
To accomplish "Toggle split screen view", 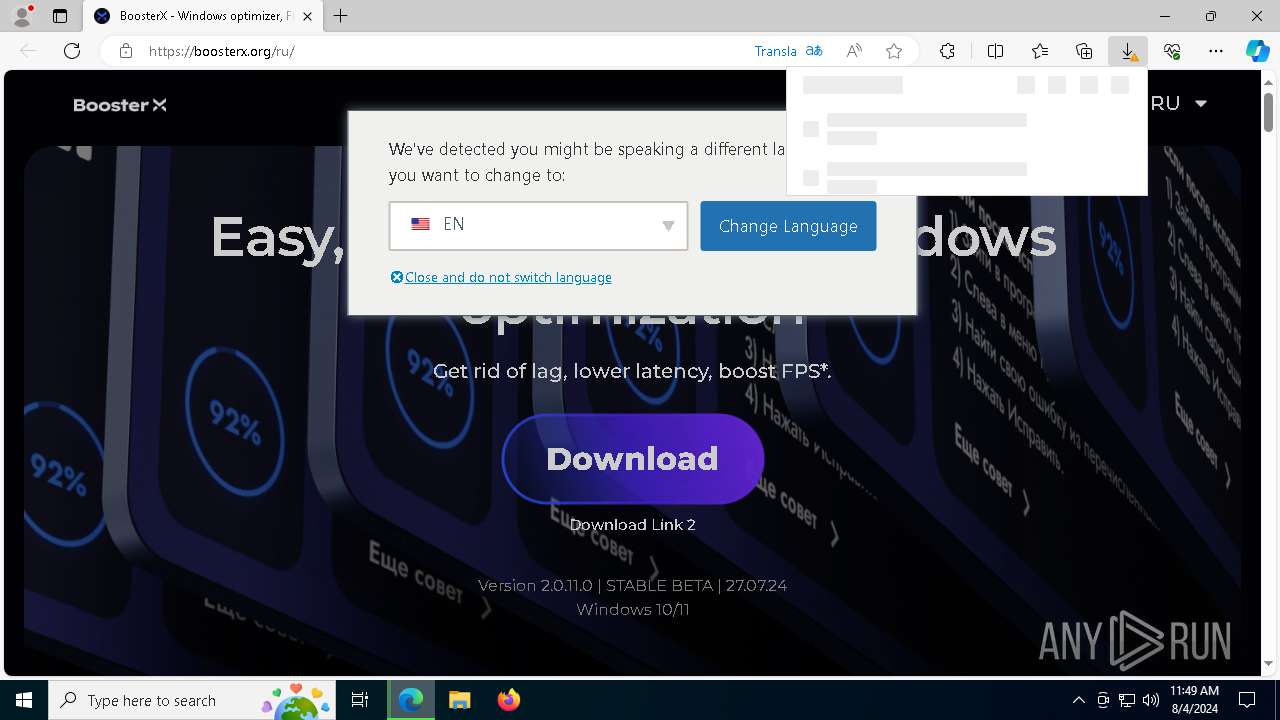I will [x=996, y=51].
